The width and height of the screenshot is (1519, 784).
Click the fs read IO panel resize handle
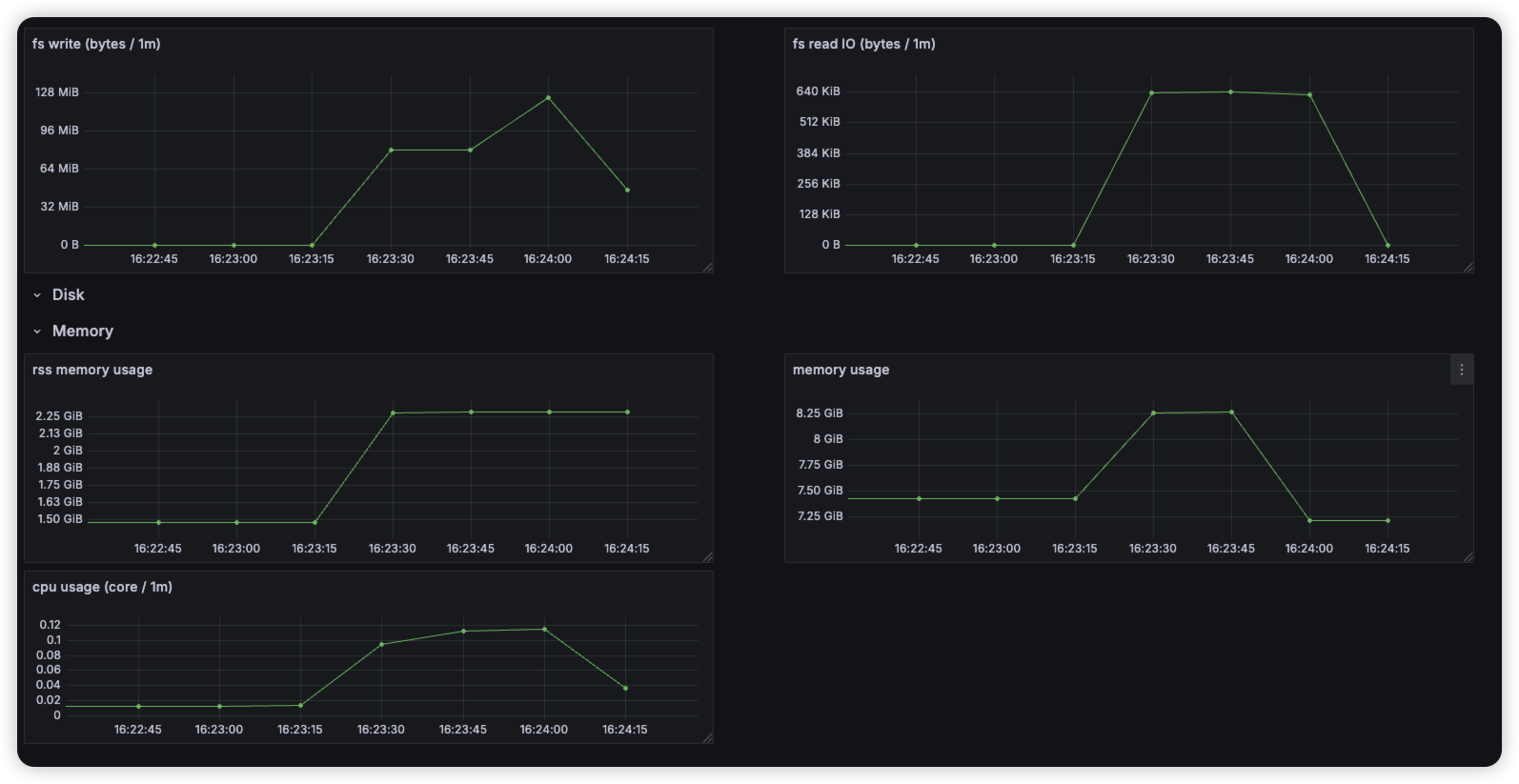pos(1468,268)
